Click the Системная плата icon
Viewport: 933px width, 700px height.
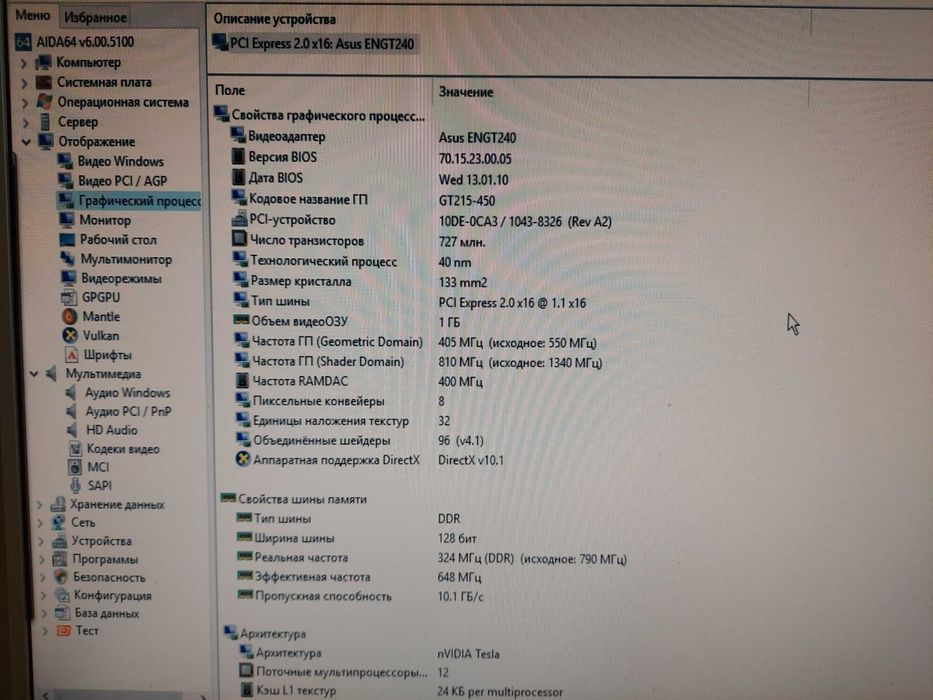tap(44, 82)
